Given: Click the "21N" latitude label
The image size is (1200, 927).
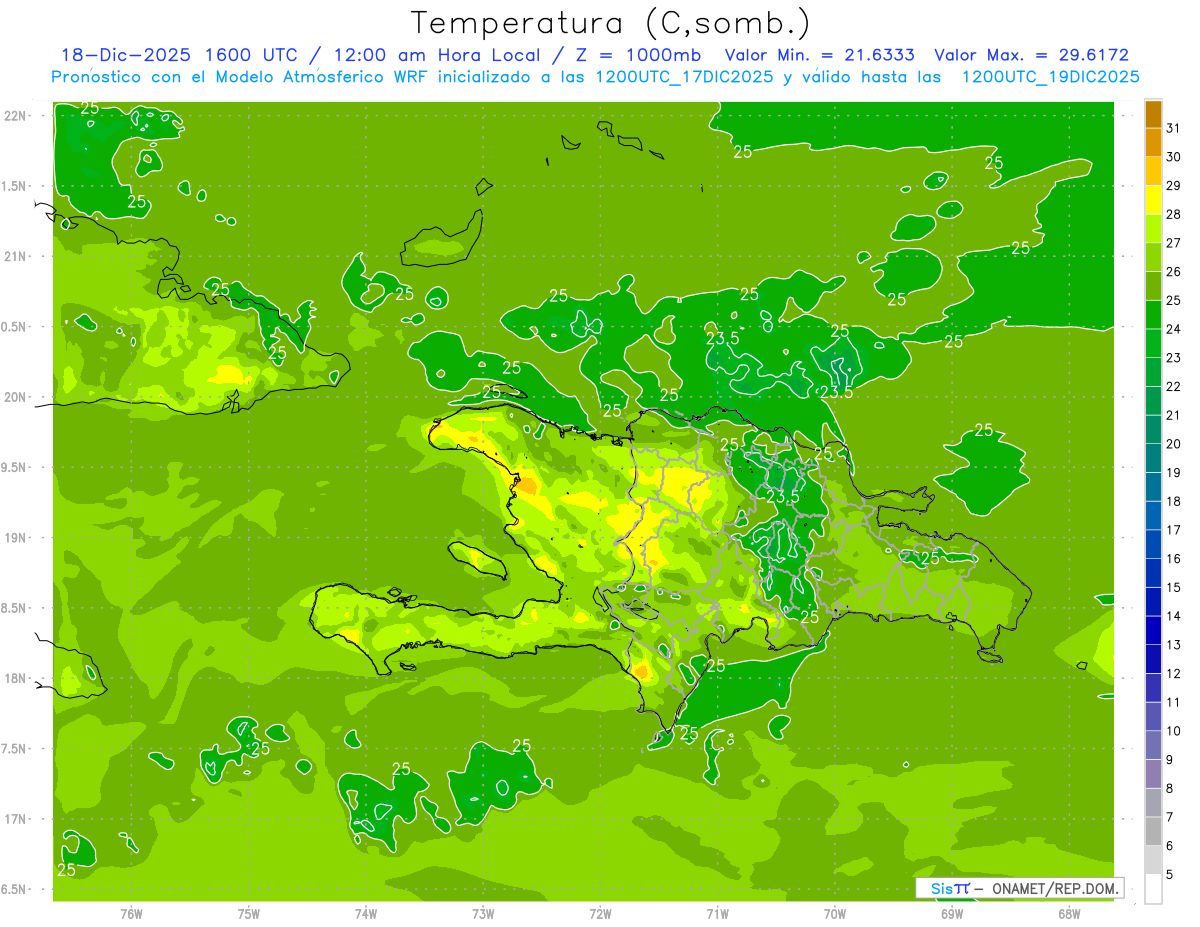Looking at the screenshot, I should click(16, 256).
